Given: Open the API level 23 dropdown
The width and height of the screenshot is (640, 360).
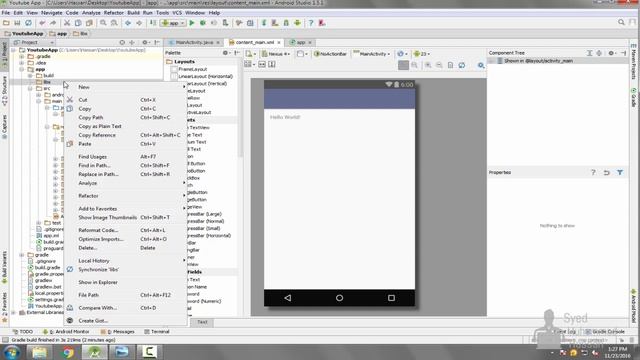Looking at the screenshot, I should coord(422,53).
